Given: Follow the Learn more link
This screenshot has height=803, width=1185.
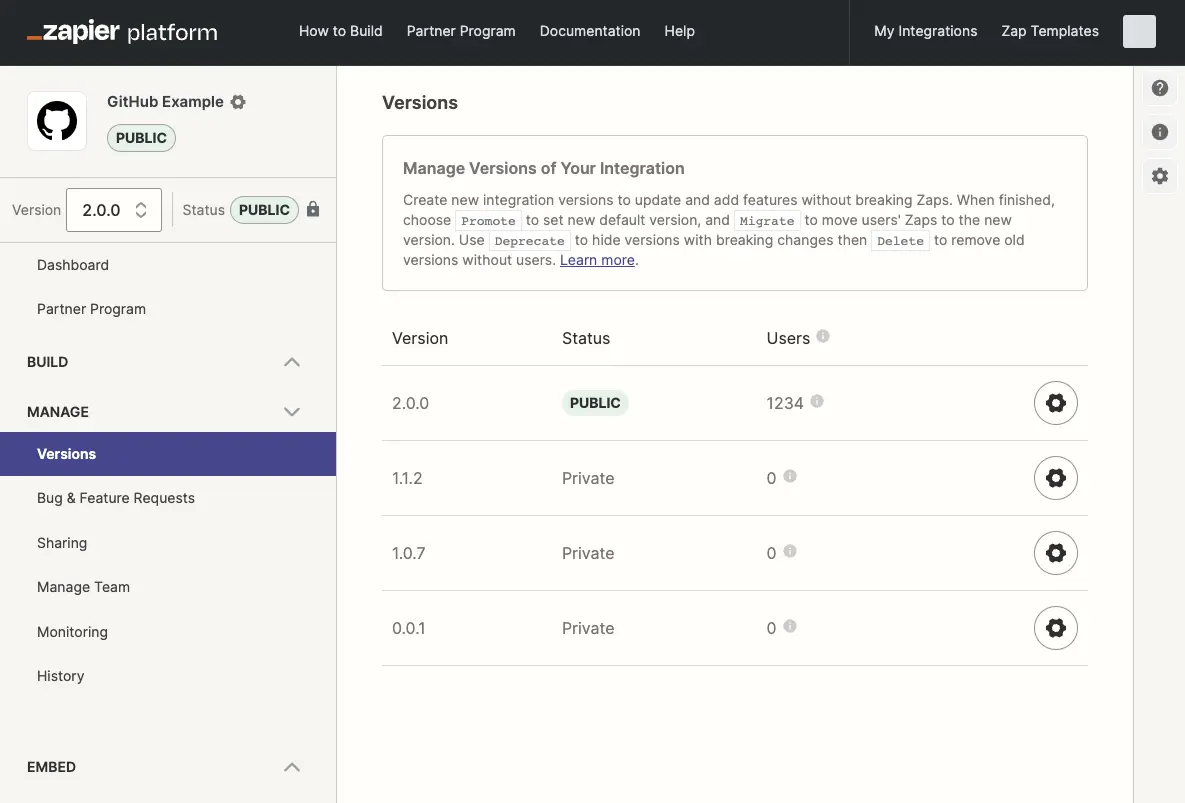Looking at the screenshot, I should (597, 260).
